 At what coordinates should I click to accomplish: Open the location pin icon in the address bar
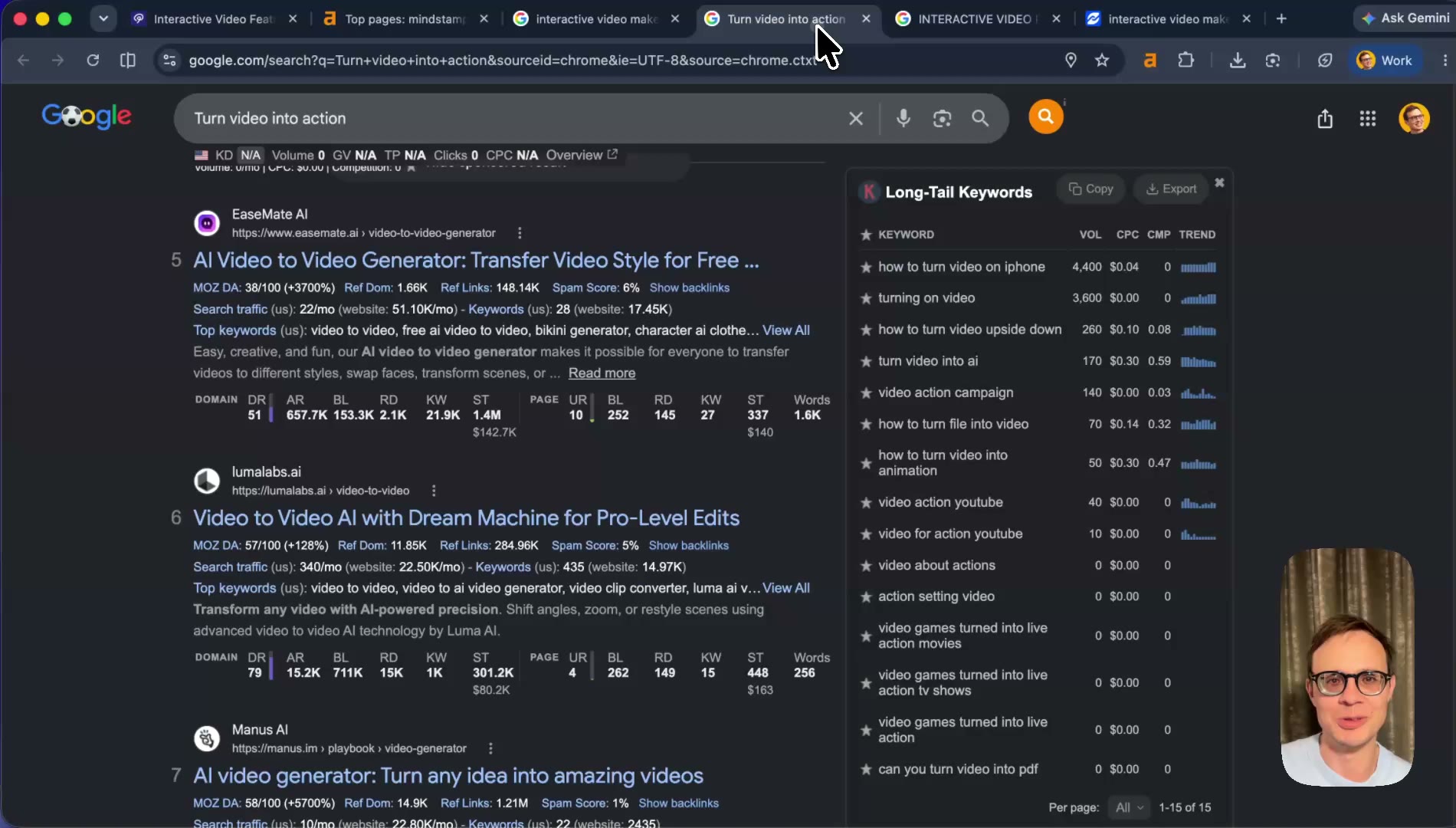[x=1071, y=60]
